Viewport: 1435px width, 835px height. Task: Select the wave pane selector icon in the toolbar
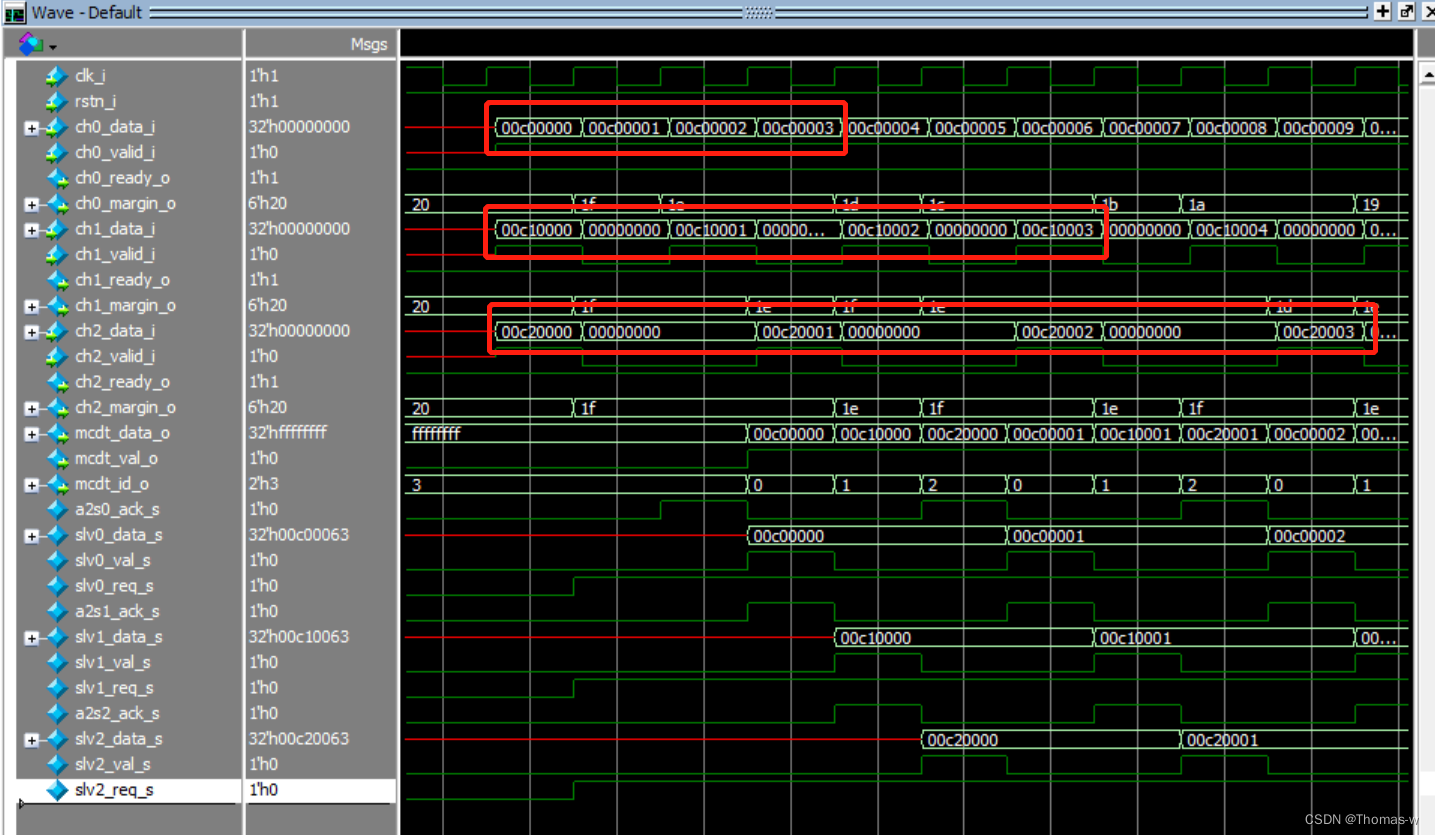28,44
